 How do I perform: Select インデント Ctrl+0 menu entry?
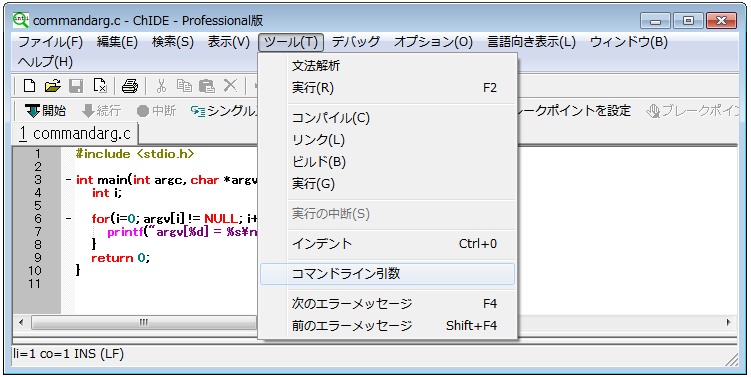click(387, 244)
